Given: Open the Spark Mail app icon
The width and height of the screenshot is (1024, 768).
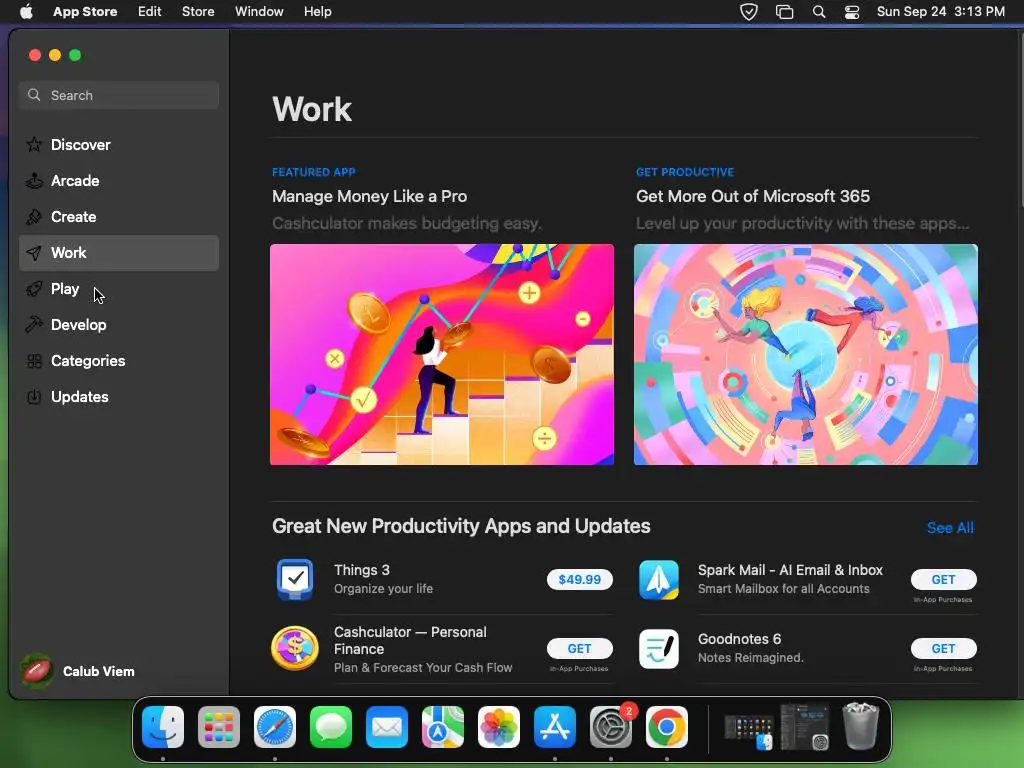Looking at the screenshot, I should click(x=659, y=579).
